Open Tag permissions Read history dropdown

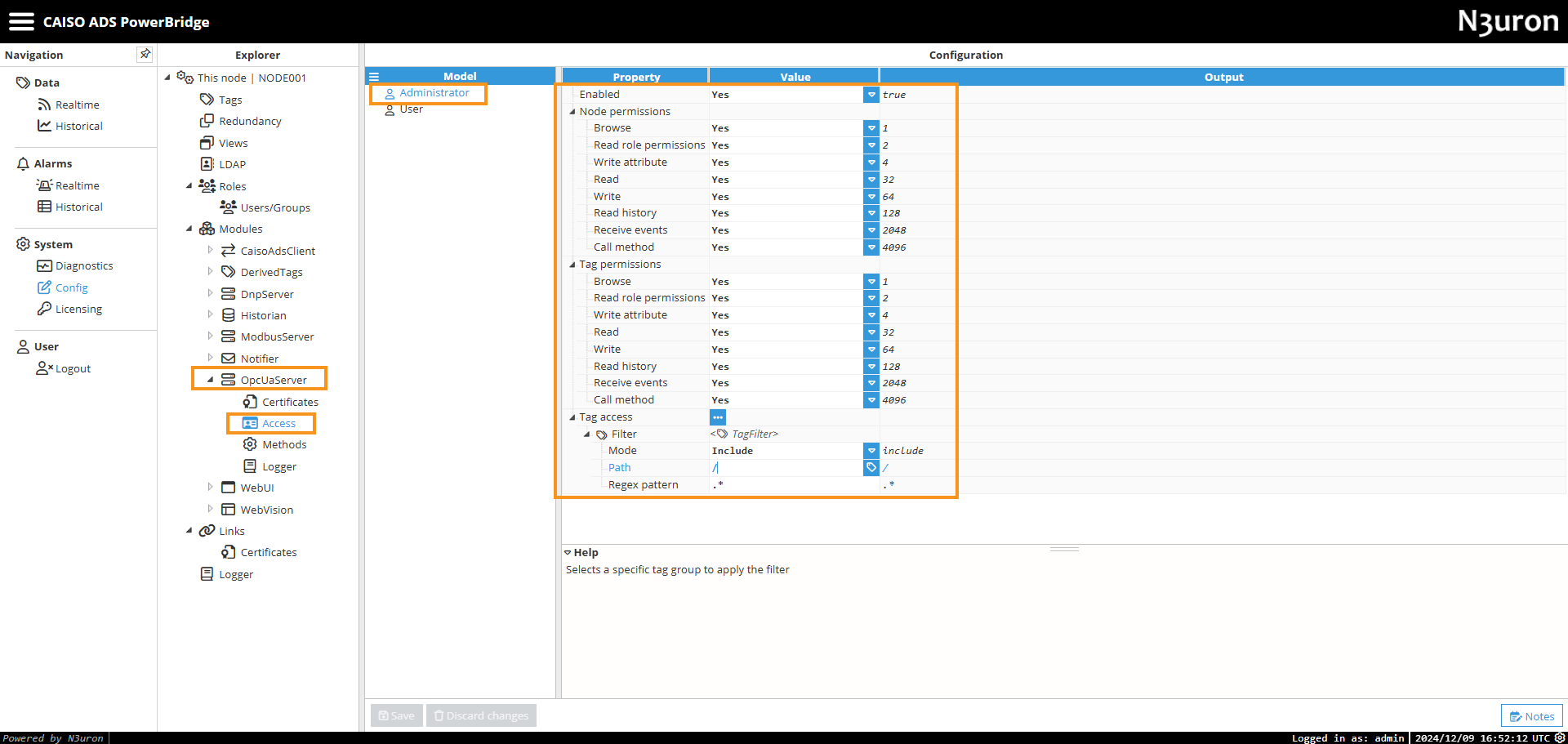pos(871,367)
